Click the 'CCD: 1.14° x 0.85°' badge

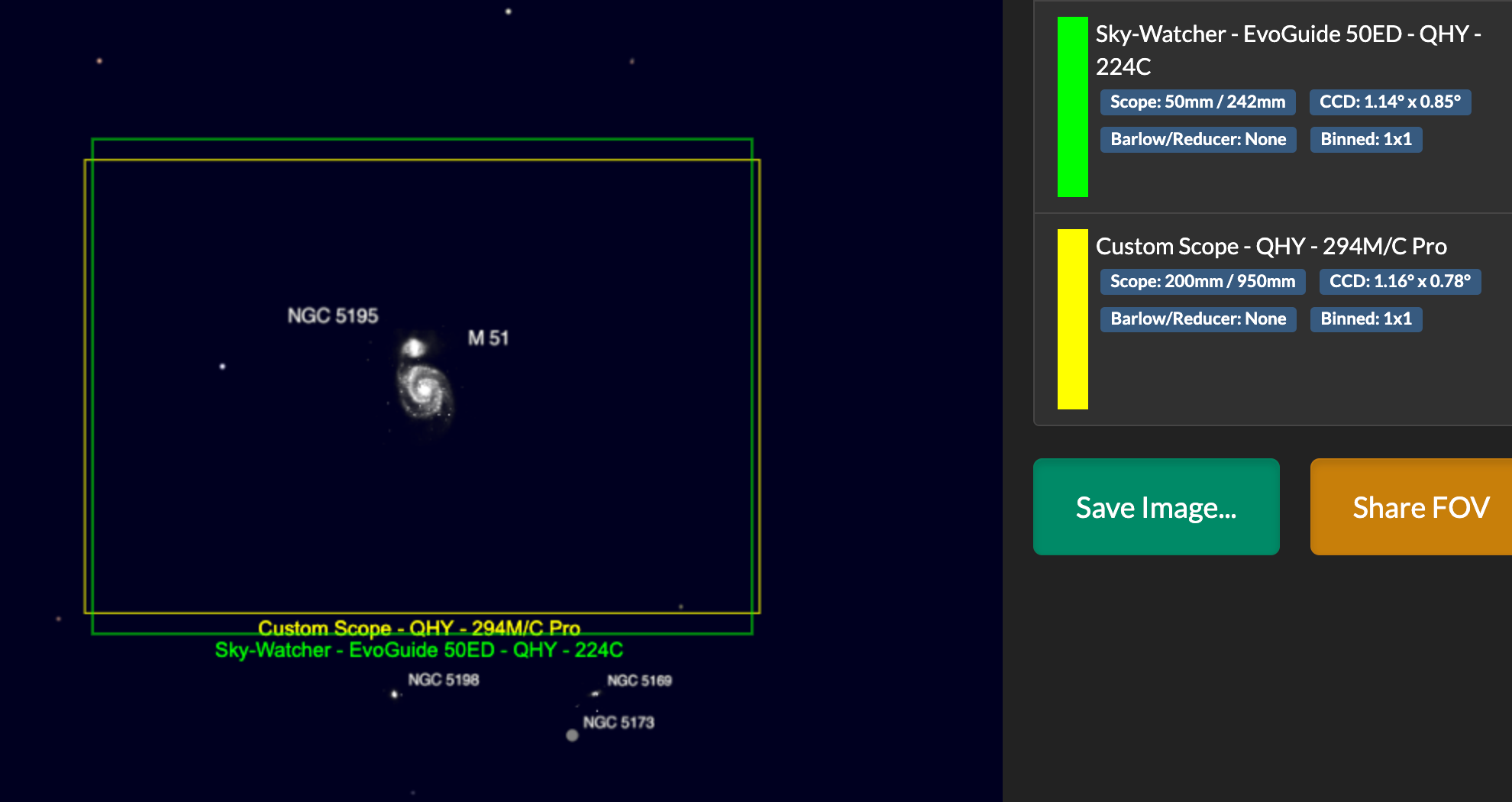[x=1390, y=102]
